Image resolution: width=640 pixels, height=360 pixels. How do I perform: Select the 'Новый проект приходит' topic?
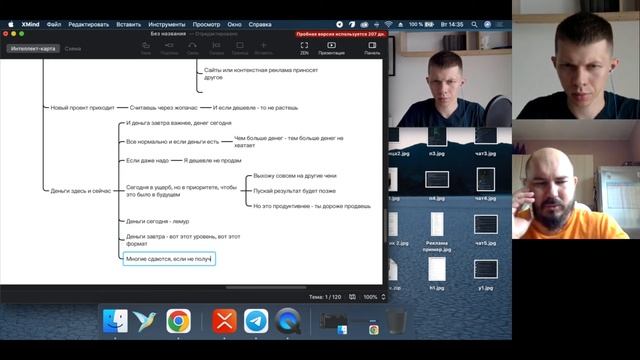(x=82, y=108)
